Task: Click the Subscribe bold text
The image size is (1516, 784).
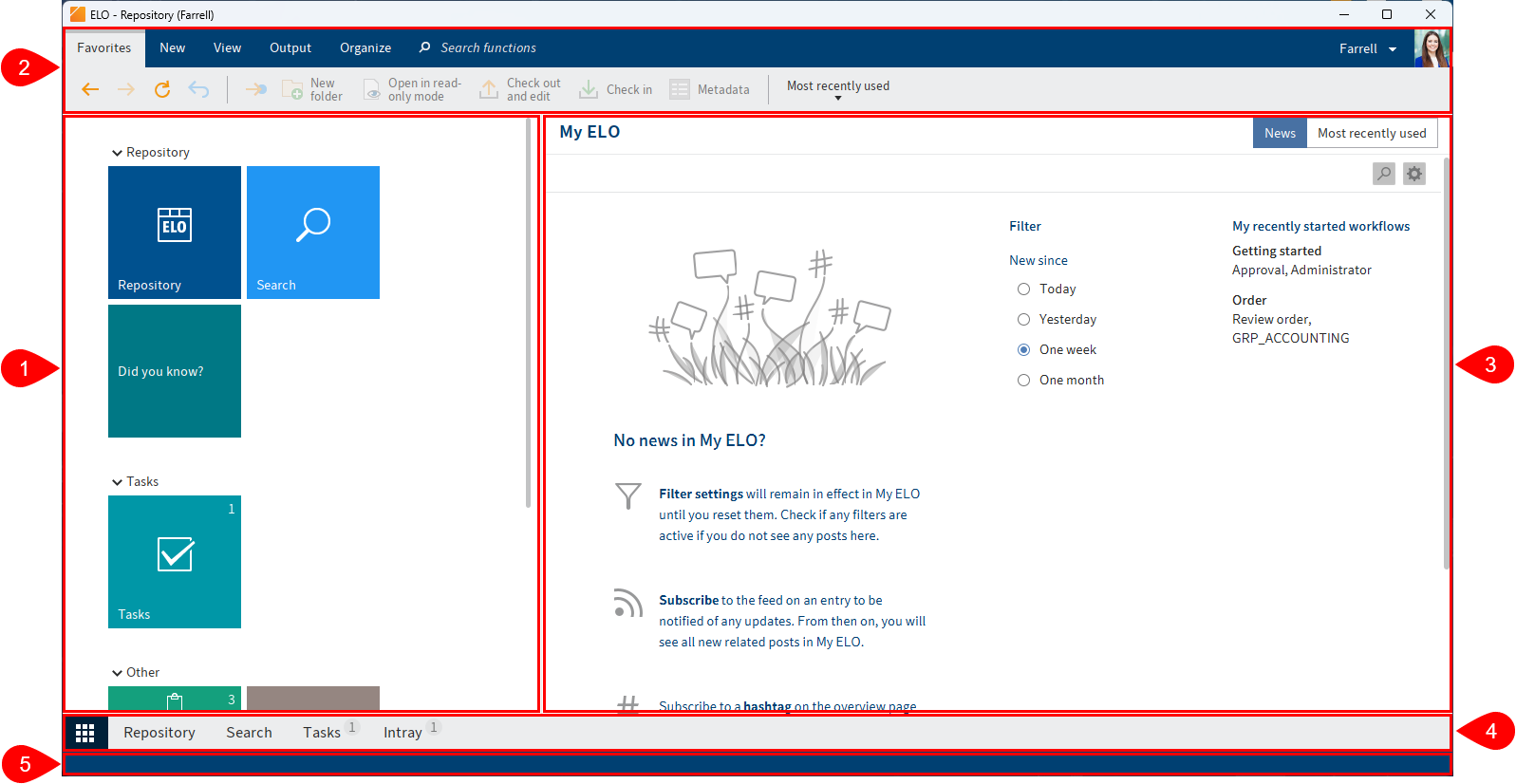Action: point(688,601)
